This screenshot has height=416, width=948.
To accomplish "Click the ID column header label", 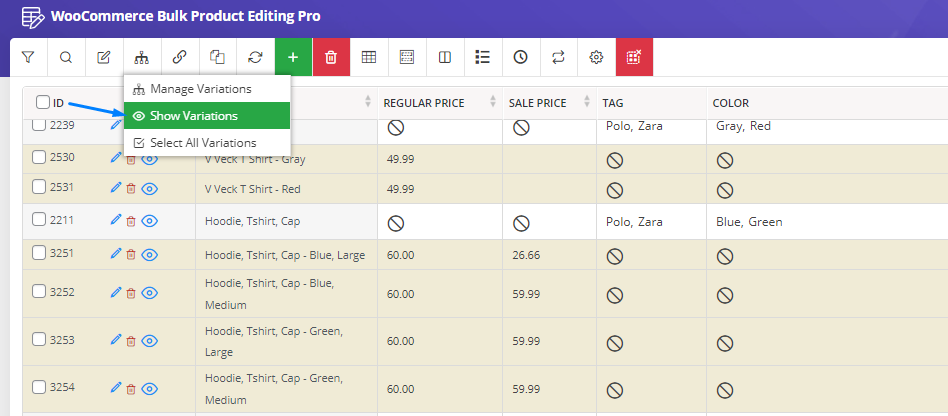I will [58, 103].
